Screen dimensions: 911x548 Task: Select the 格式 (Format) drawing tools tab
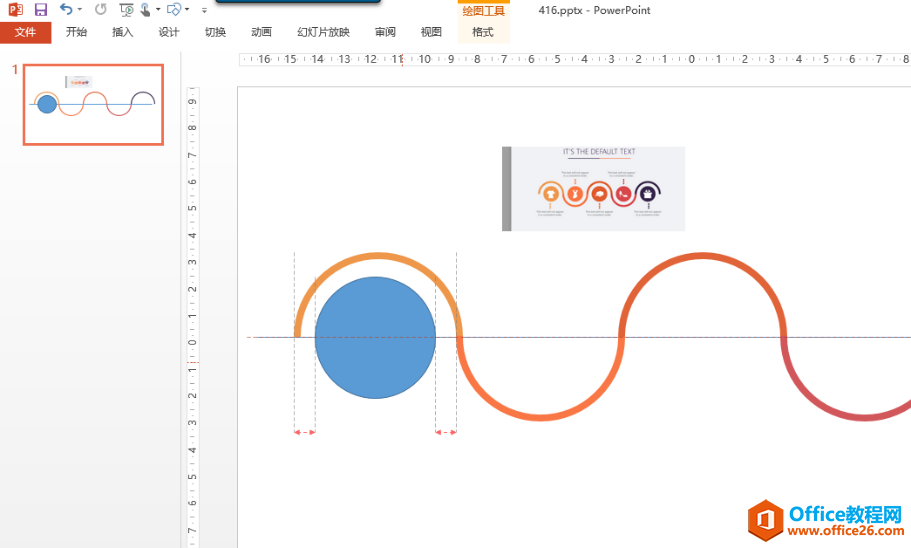[x=483, y=32]
